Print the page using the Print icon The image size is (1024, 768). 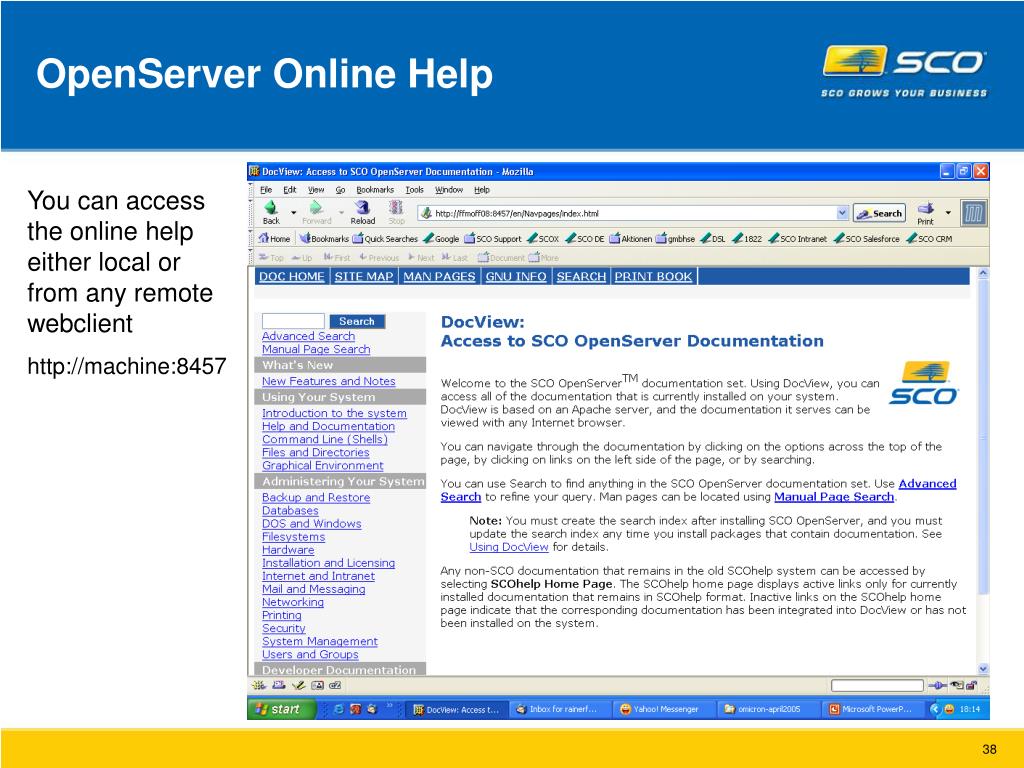click(925, 209)
